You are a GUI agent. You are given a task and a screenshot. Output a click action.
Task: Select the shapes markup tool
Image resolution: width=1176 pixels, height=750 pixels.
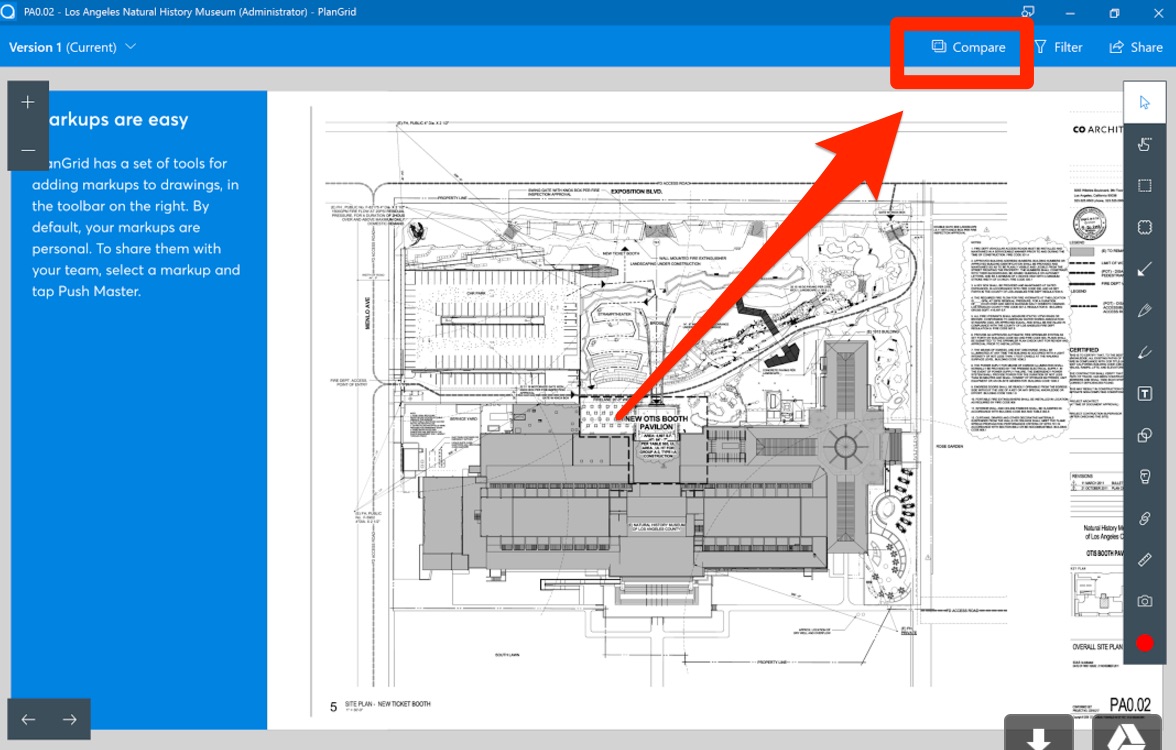coord(1145,435)
